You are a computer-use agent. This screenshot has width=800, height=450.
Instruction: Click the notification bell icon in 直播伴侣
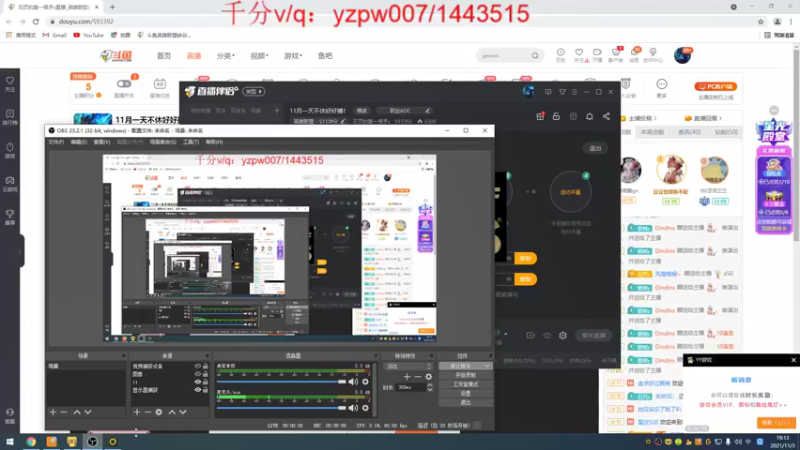tap(589, 116)
